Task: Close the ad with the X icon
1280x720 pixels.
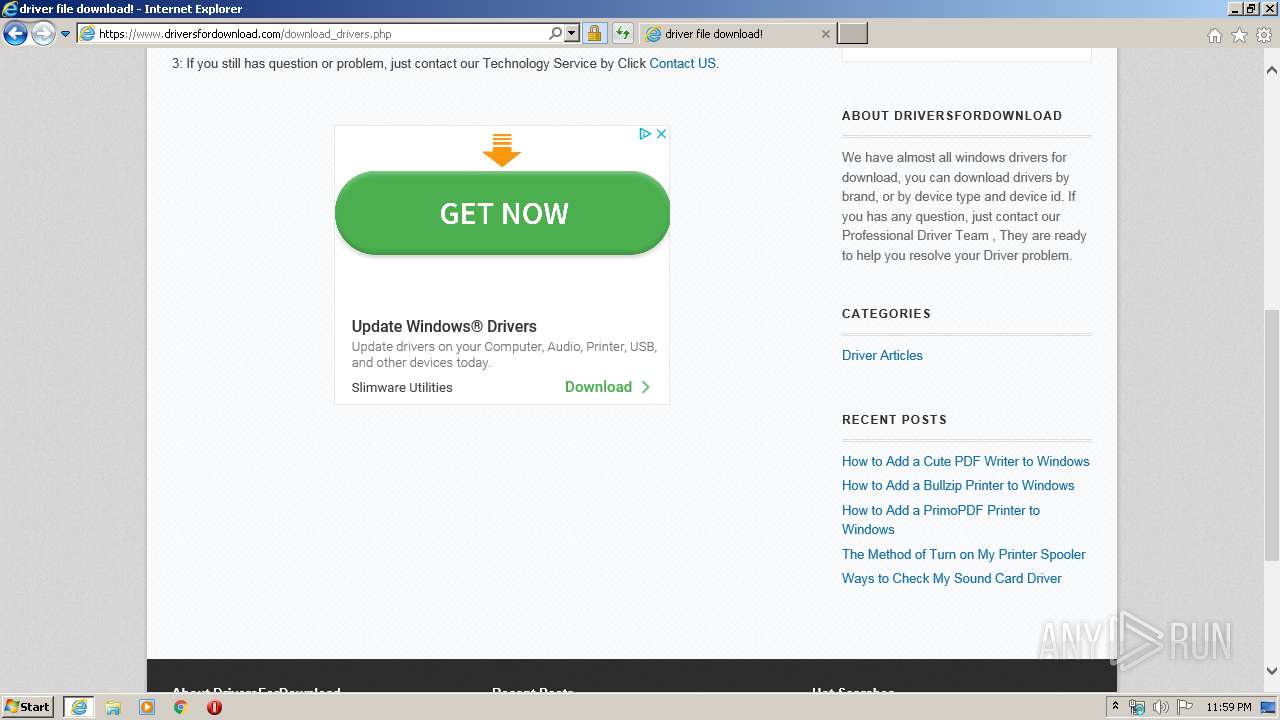Action: 661,134
